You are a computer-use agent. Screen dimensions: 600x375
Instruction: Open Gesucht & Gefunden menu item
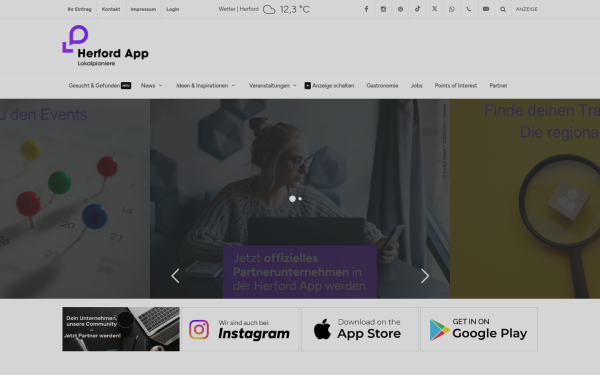click(x=99, y=85)
